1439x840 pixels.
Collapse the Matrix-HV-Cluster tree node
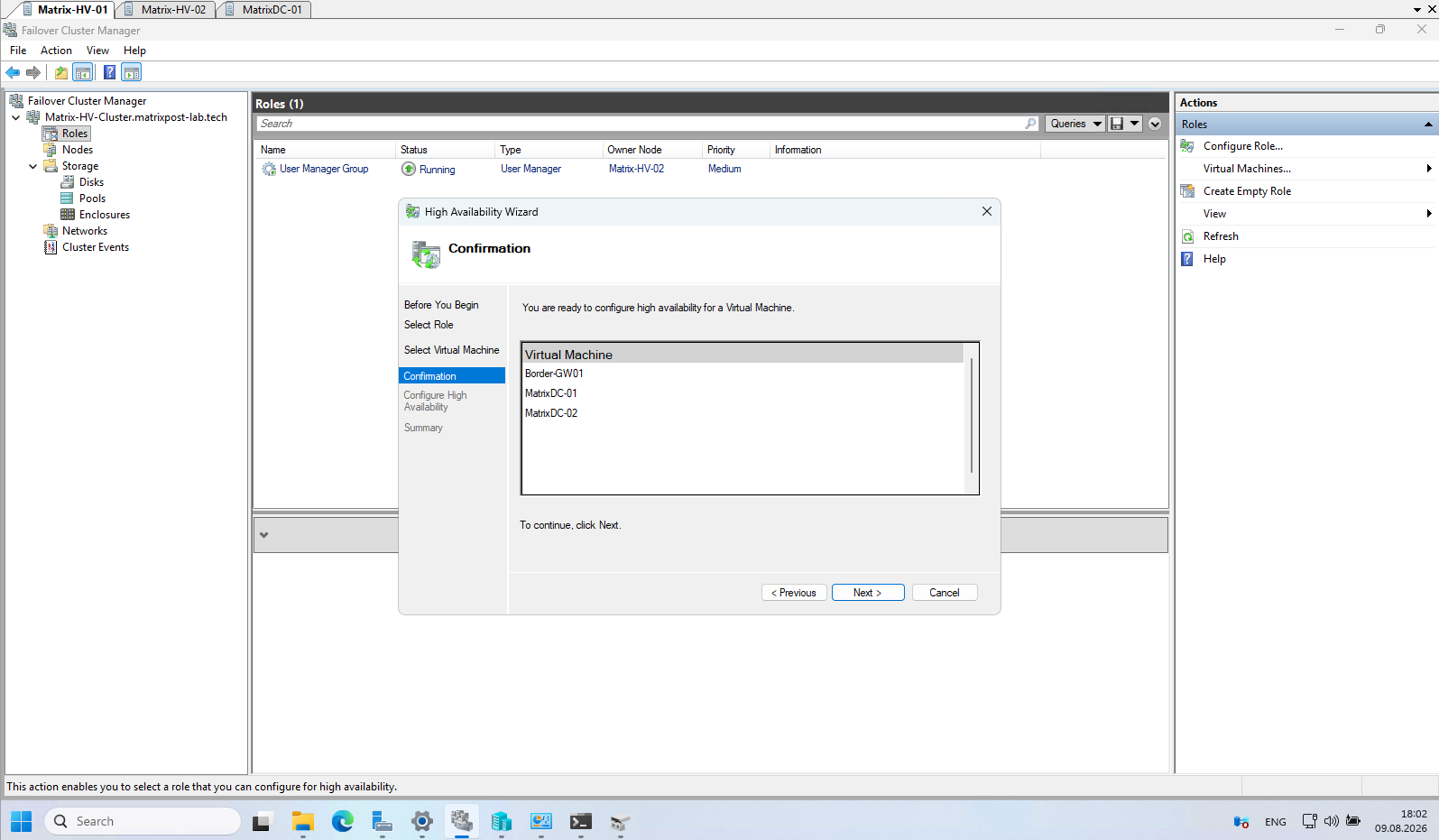tap(16, 117)
